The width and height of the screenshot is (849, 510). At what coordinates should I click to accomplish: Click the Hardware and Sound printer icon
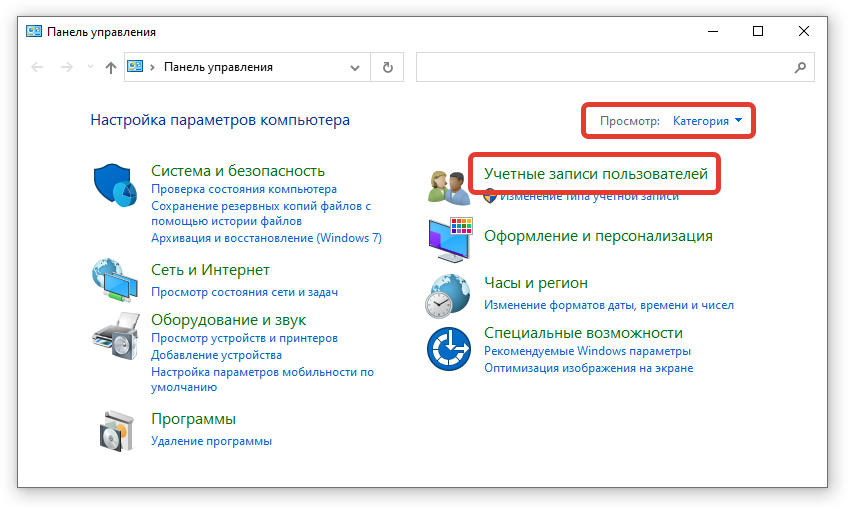pyautogui.click(x=115, y=334)
